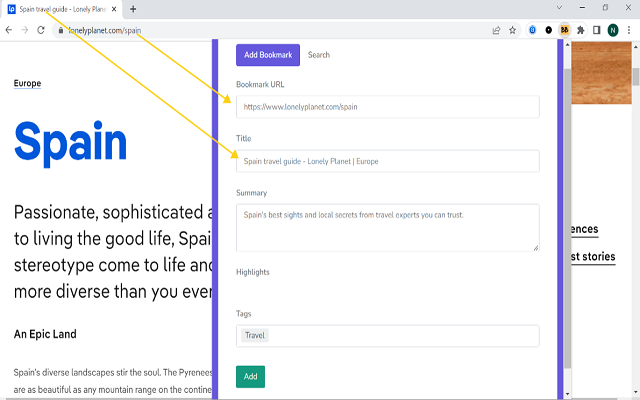Image resolution: width=640 pixels, height=400 pixels.
Task: Open the Chrome three-dot menu
Action: click(629, 30)
